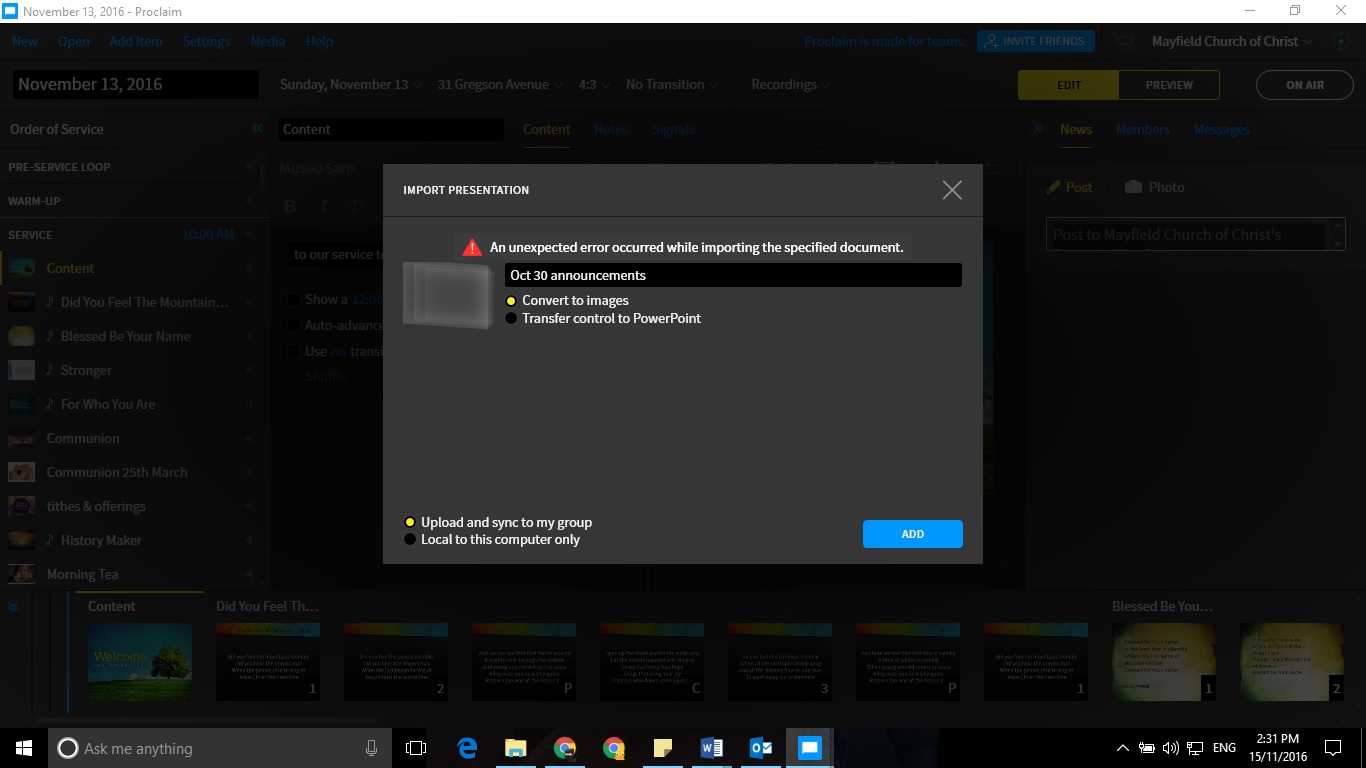Click the red error warning triangle icon
The width and height of the screenshot is (1366, 768).
[x=472, y=247]
